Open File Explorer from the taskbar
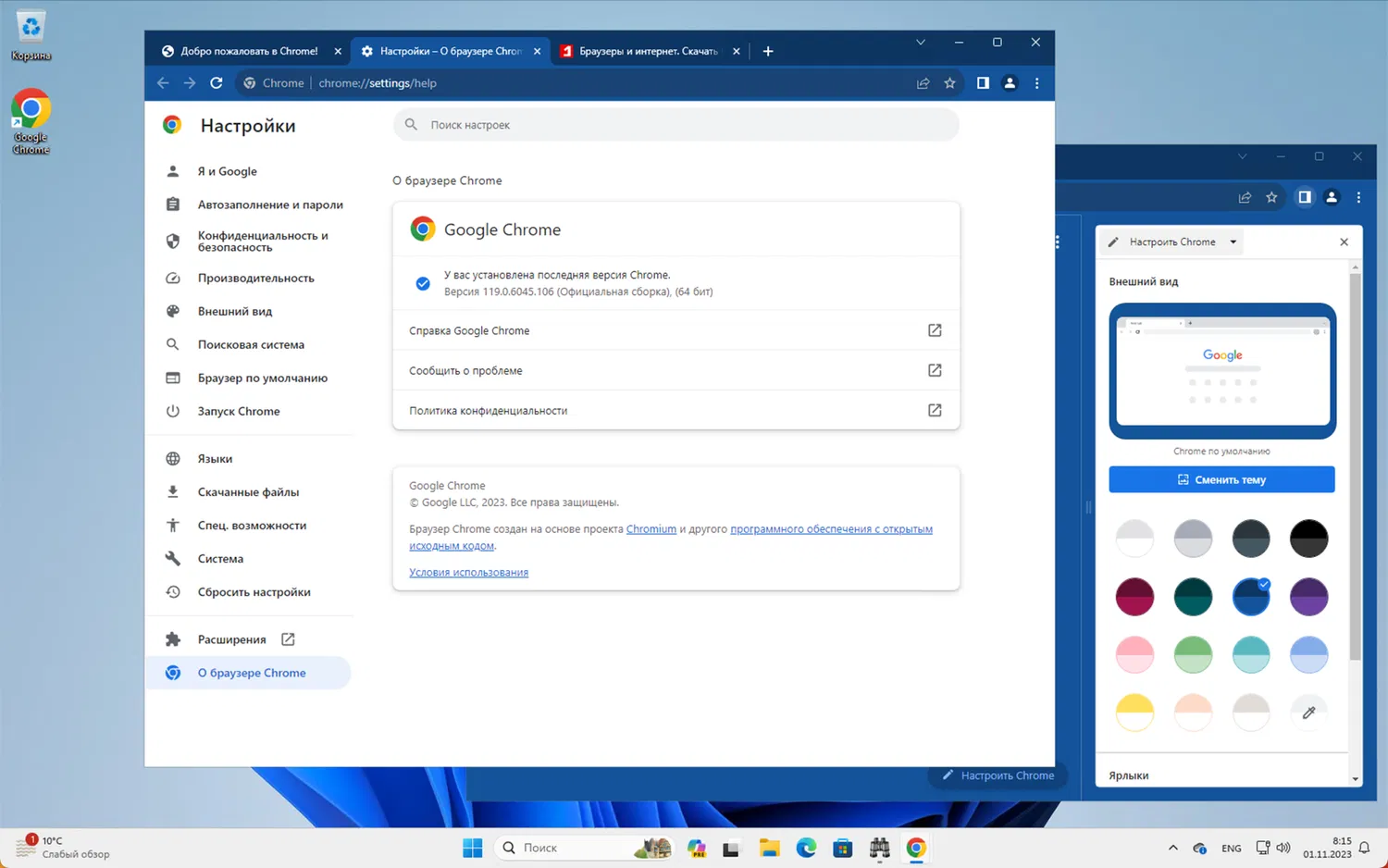The height and width of the screenshot is (868, 1388). point(769,848)
